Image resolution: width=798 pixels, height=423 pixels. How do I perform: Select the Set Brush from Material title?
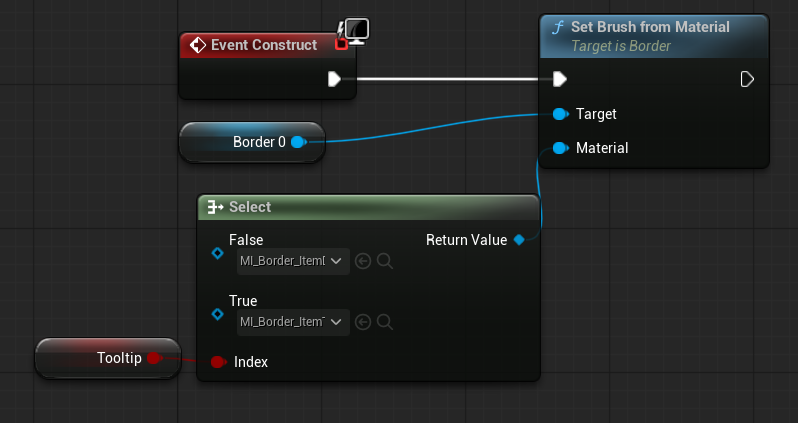tap(650, 27)
